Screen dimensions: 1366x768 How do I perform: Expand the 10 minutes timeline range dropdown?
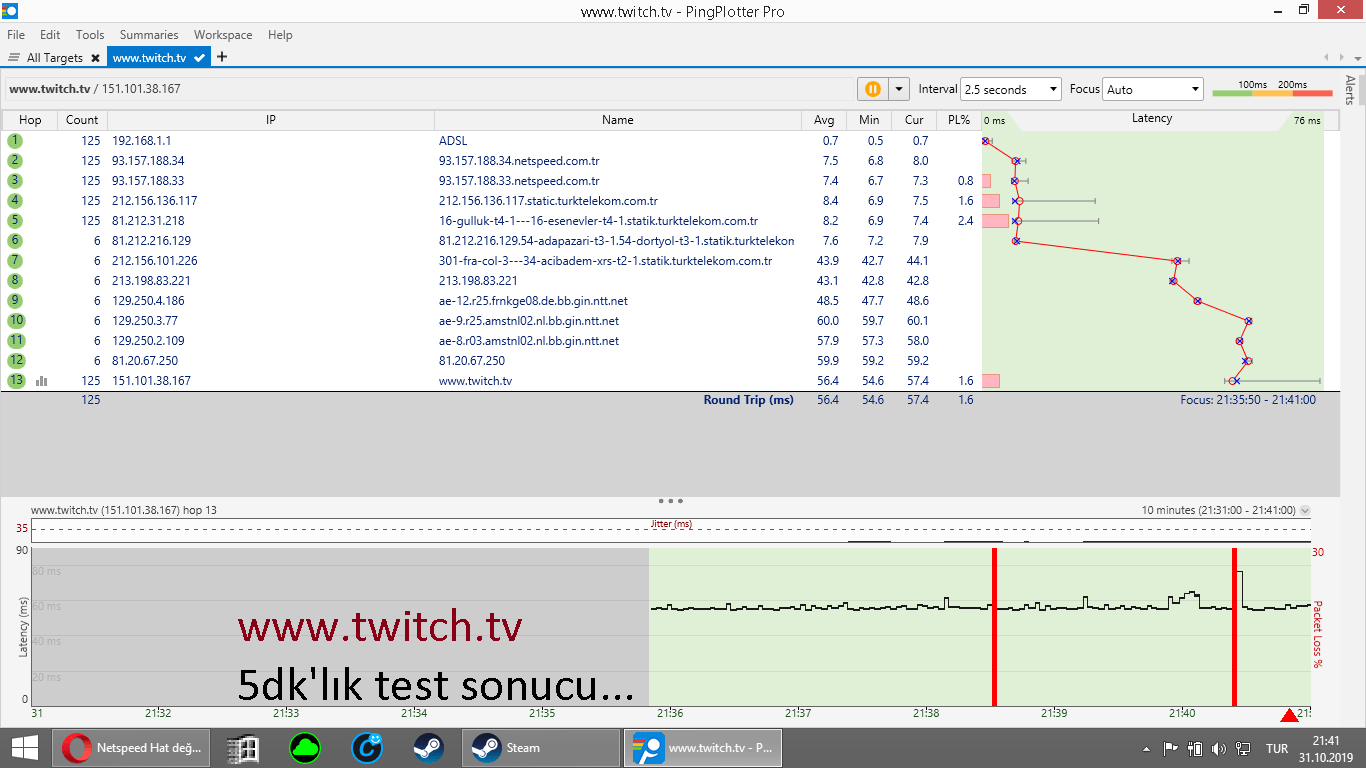pos(1304,510)
